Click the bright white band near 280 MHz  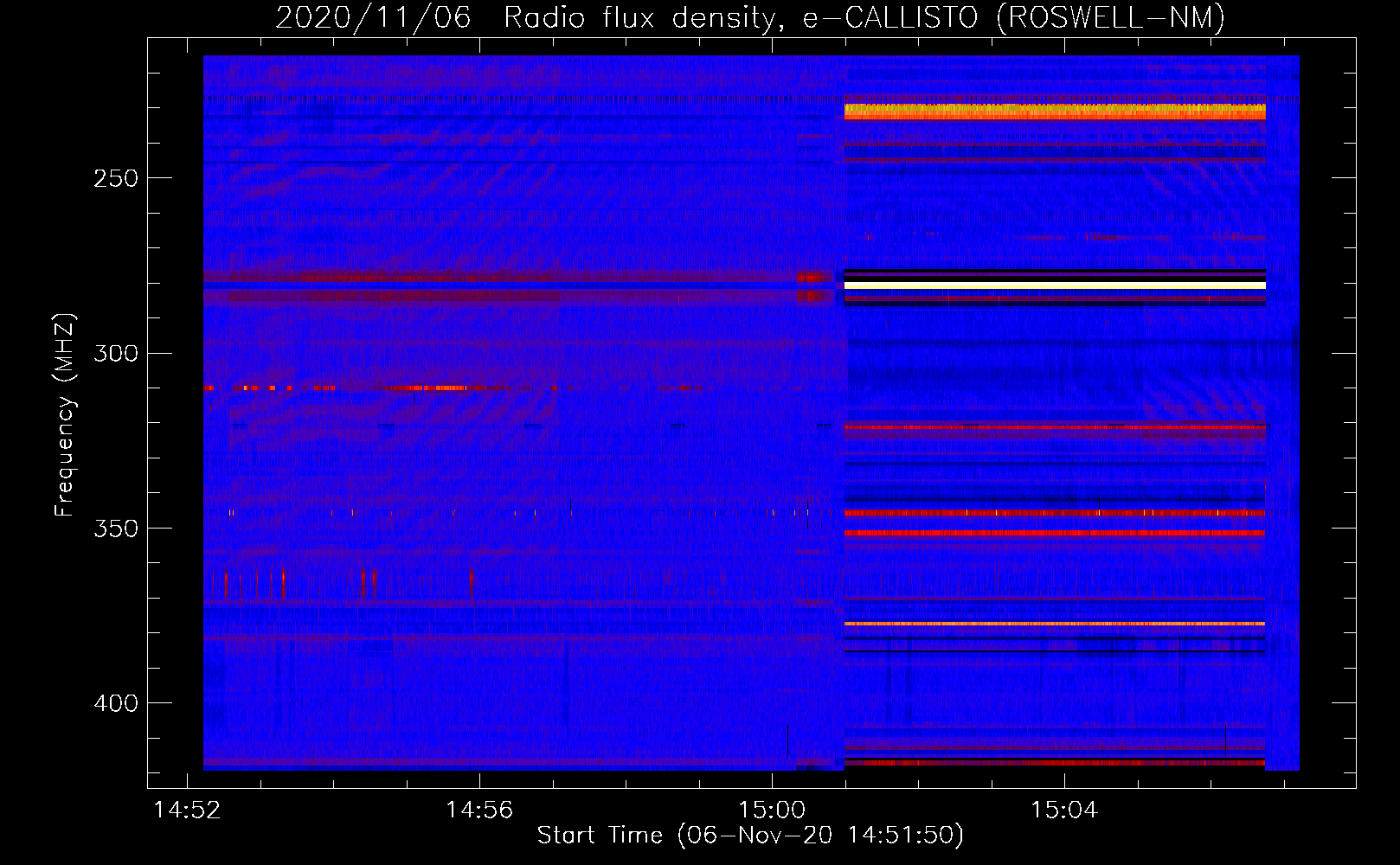click(1055, 285)
